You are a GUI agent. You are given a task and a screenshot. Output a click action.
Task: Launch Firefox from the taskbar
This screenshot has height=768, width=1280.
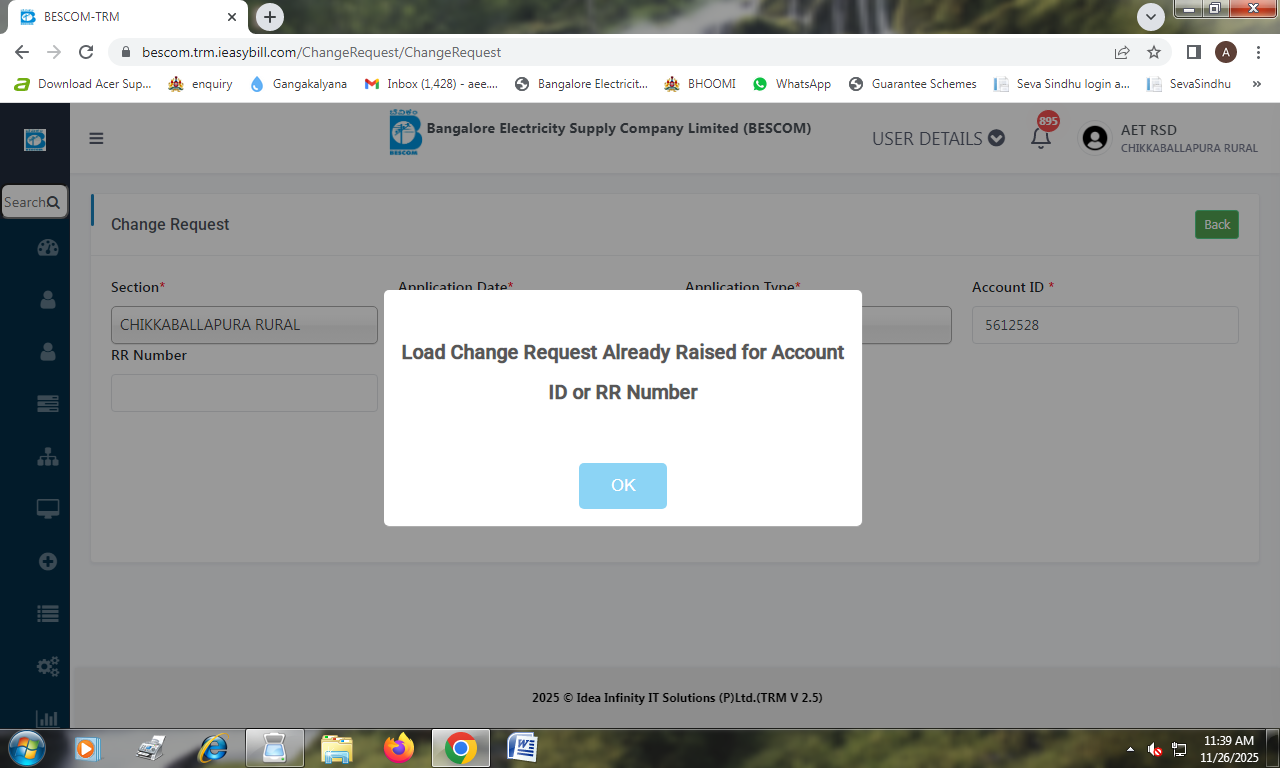(398, 747)
